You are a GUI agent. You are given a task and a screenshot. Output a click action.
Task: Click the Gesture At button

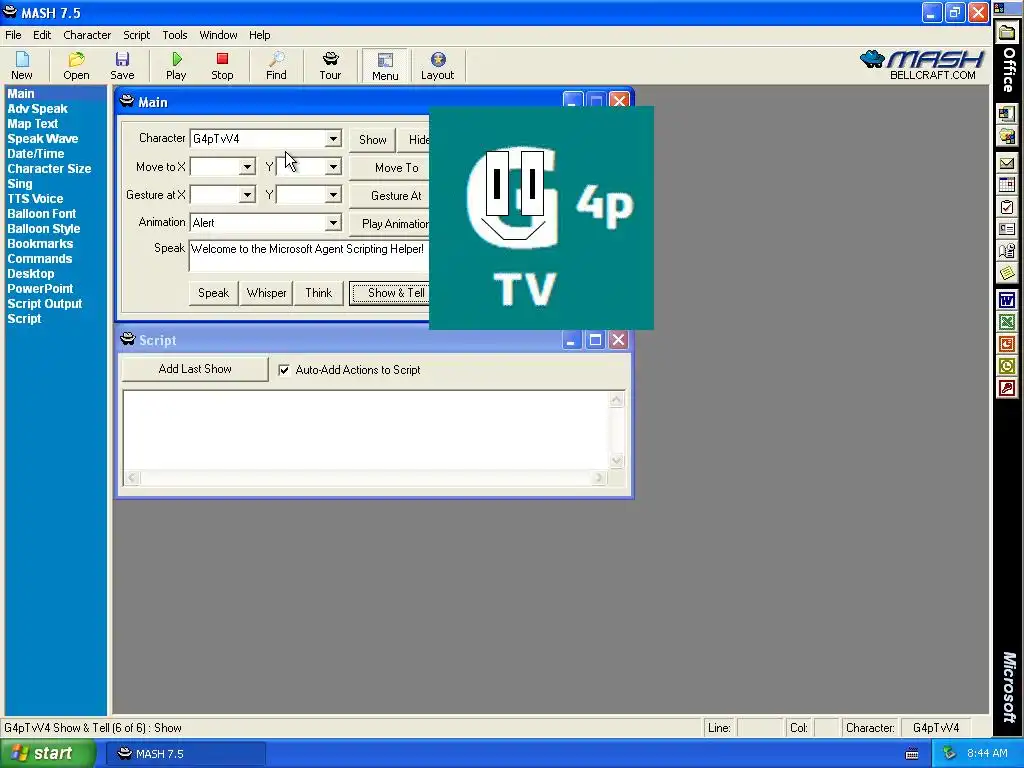(x=390, y=196)
